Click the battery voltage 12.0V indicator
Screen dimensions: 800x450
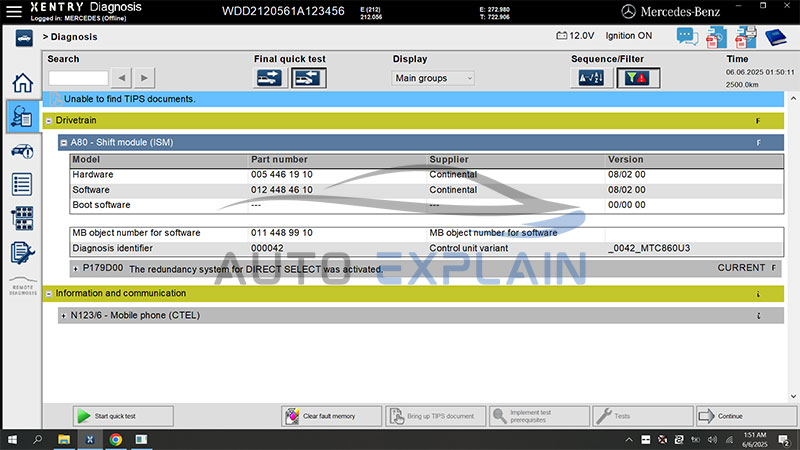coord(575,36)
